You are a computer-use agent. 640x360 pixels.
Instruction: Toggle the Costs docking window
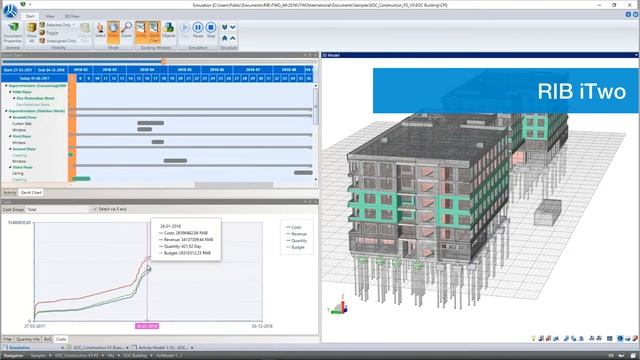[141, 32]
